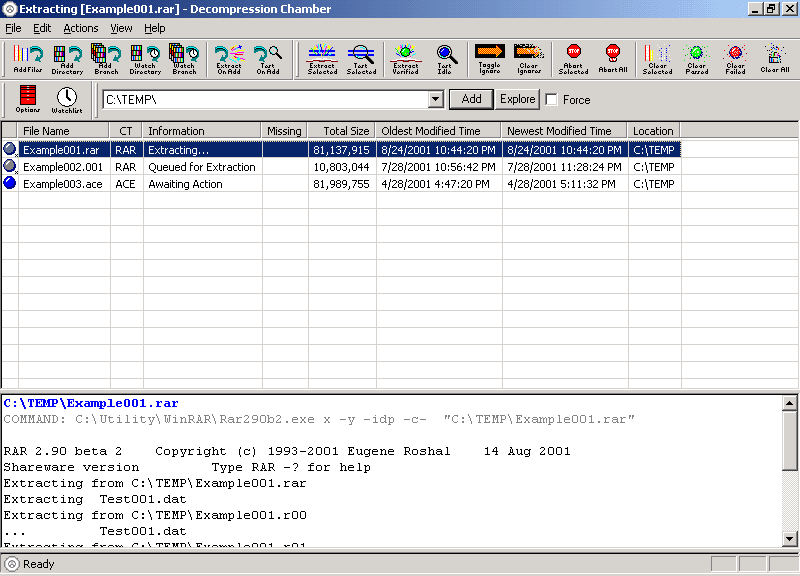The image size is (800, 576).
Task: Click the log pane scrollbar thumb
Action: point(789,440)
